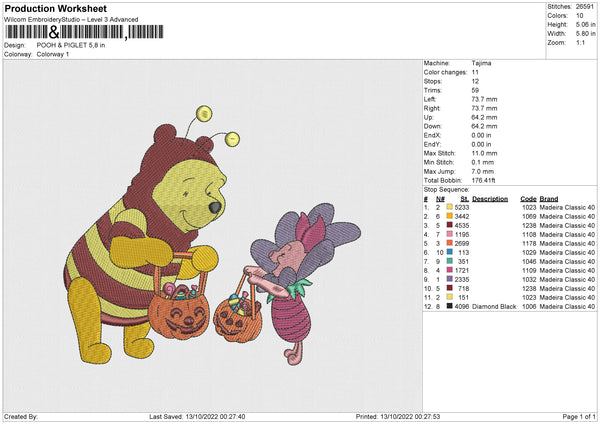The width and height of the screenshot is (600, 424).
Task: Select thread code 1006
Action: coord(529,307)
